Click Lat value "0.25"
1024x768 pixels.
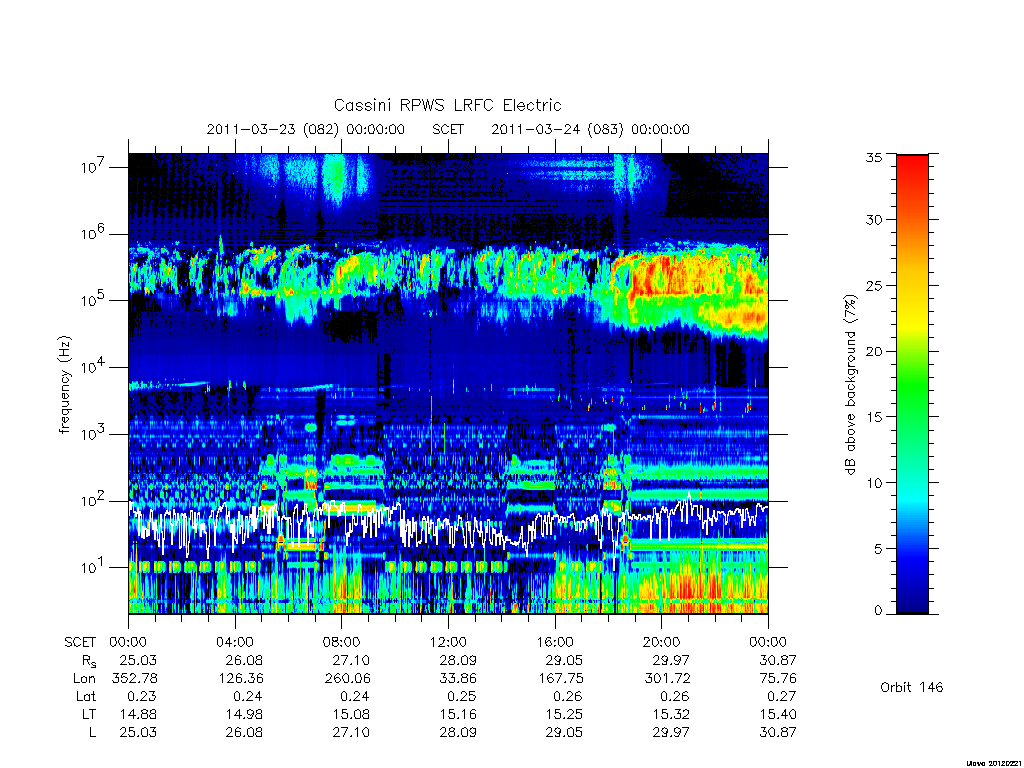462,697
